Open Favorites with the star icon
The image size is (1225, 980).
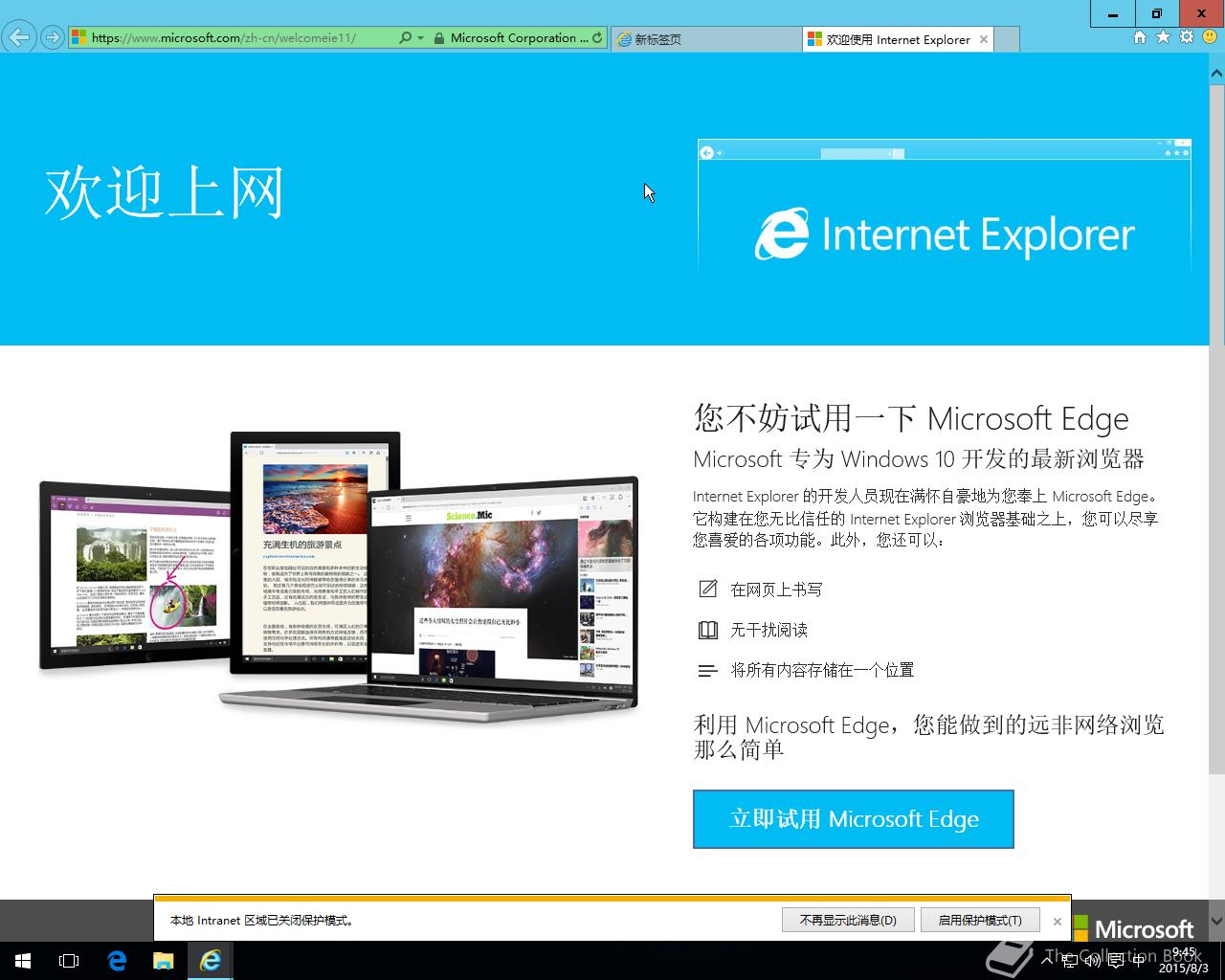(x=1163, y=37)
